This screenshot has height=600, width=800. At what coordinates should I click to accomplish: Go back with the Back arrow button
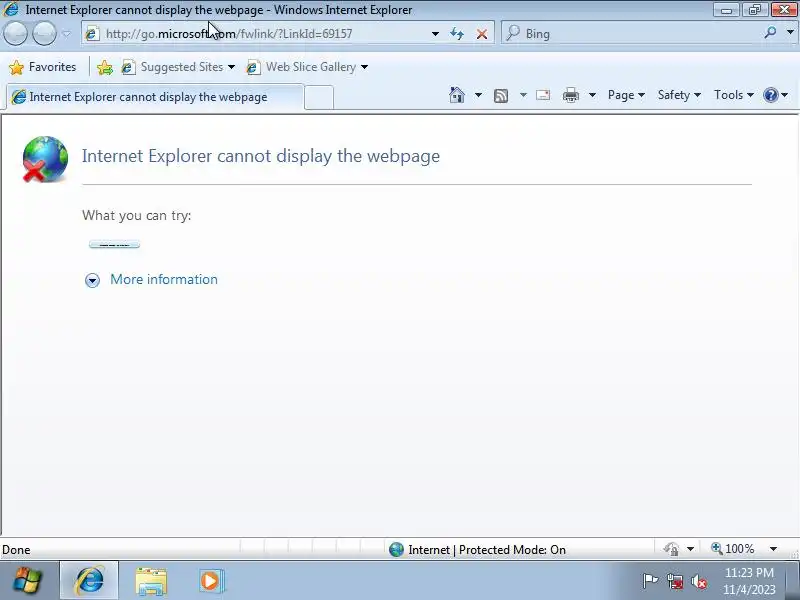15,34
